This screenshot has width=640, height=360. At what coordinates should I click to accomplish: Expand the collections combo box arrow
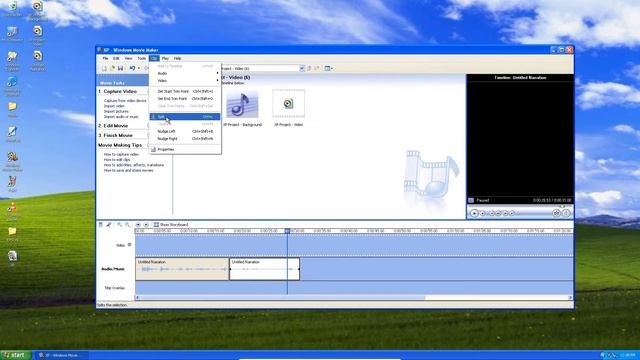click(302, 69)
